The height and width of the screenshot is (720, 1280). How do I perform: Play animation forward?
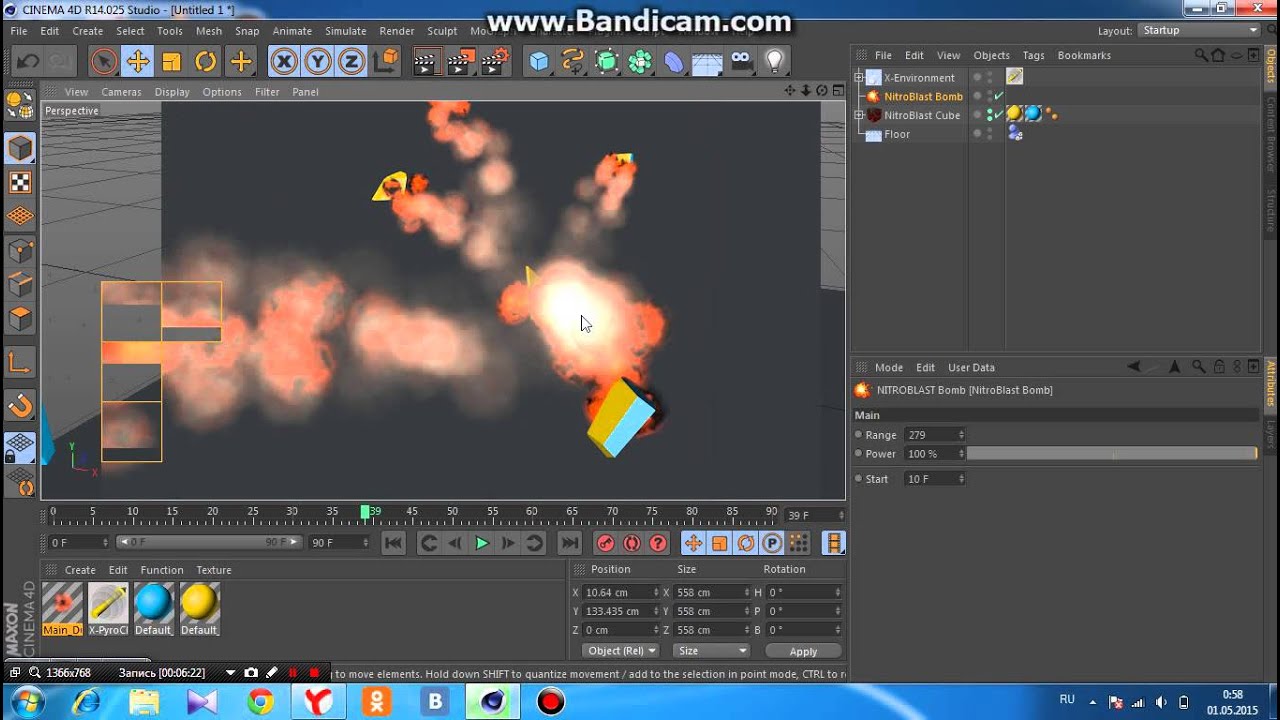coord(482,543)
